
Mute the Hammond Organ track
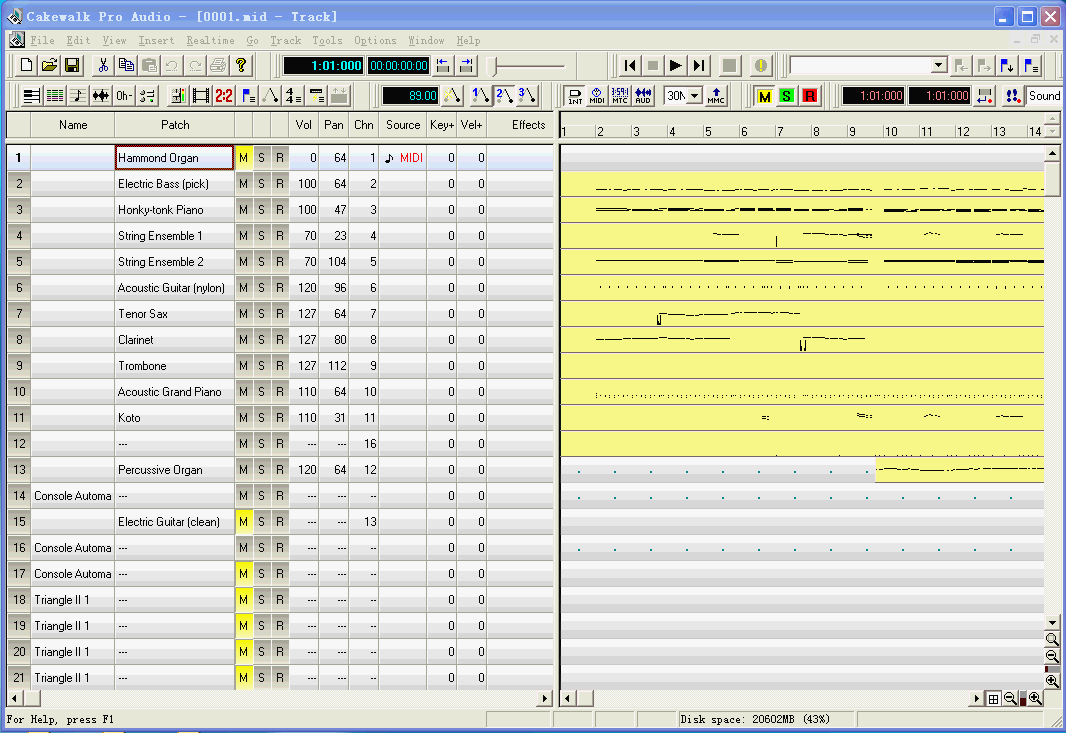point(243,158)
